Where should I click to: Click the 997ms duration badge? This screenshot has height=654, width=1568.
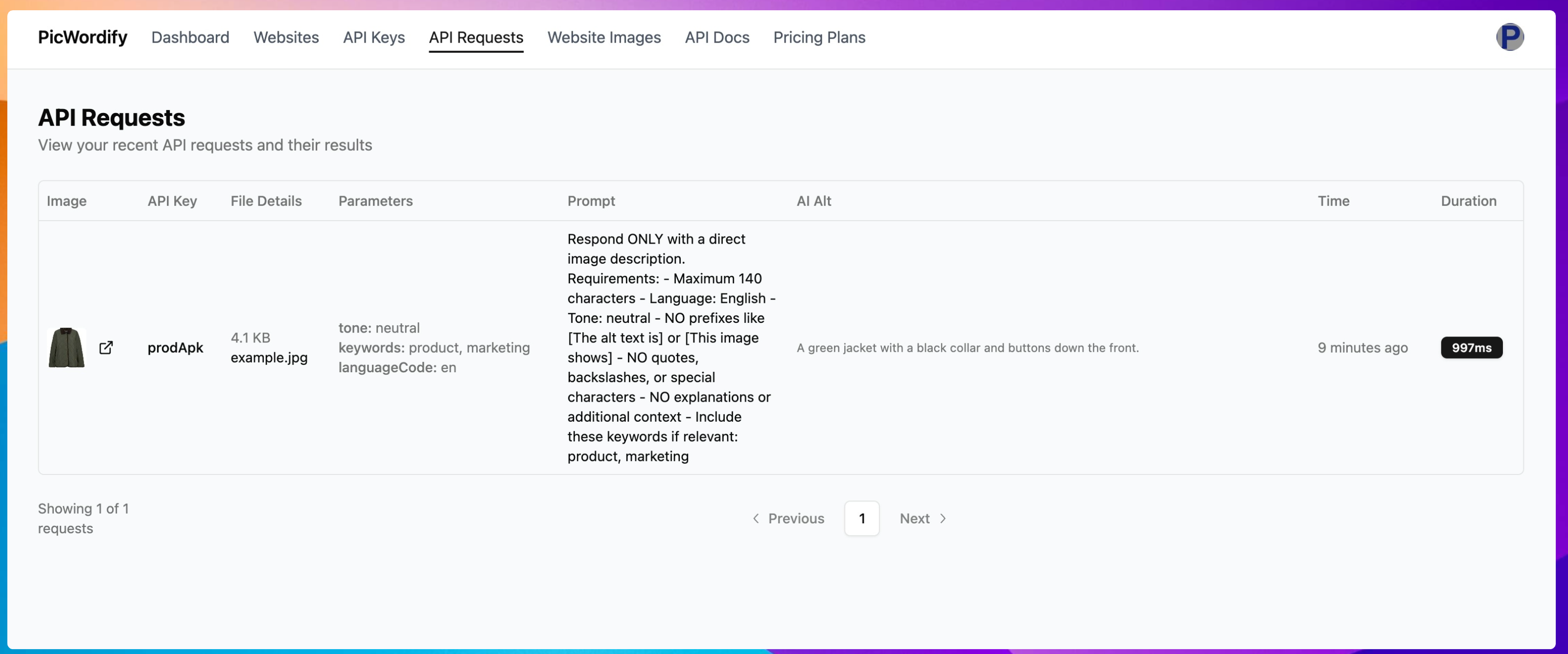click(1471, 347)
